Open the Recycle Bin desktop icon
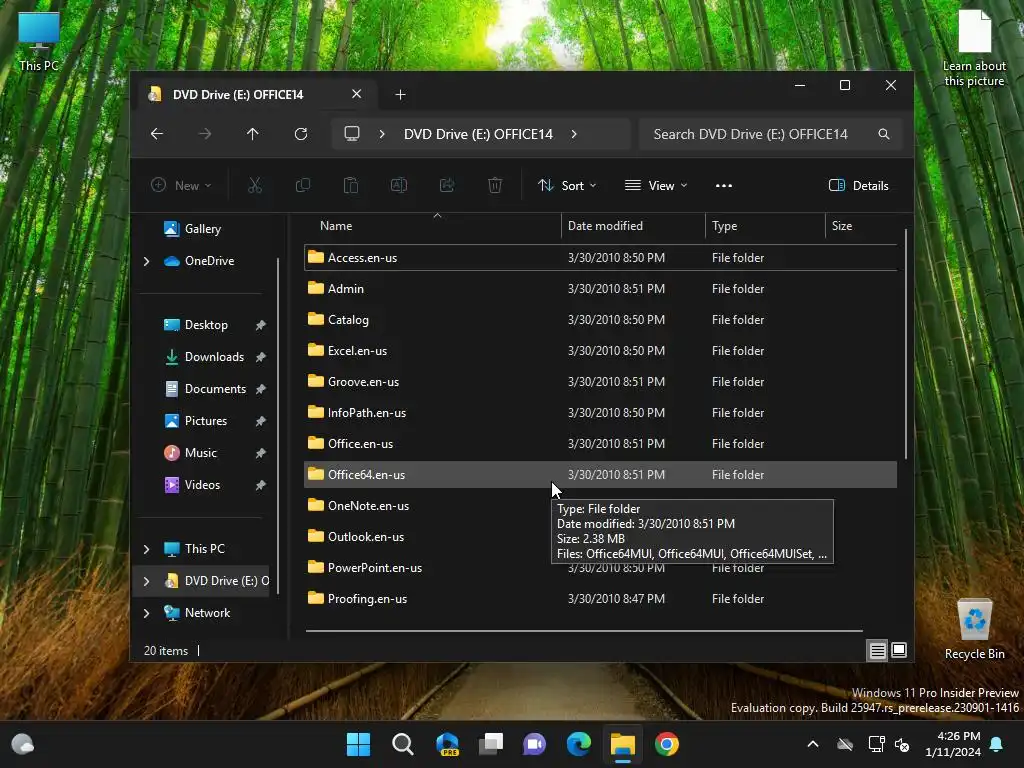This screenshot has width=1024, height=768. (974, 630)
